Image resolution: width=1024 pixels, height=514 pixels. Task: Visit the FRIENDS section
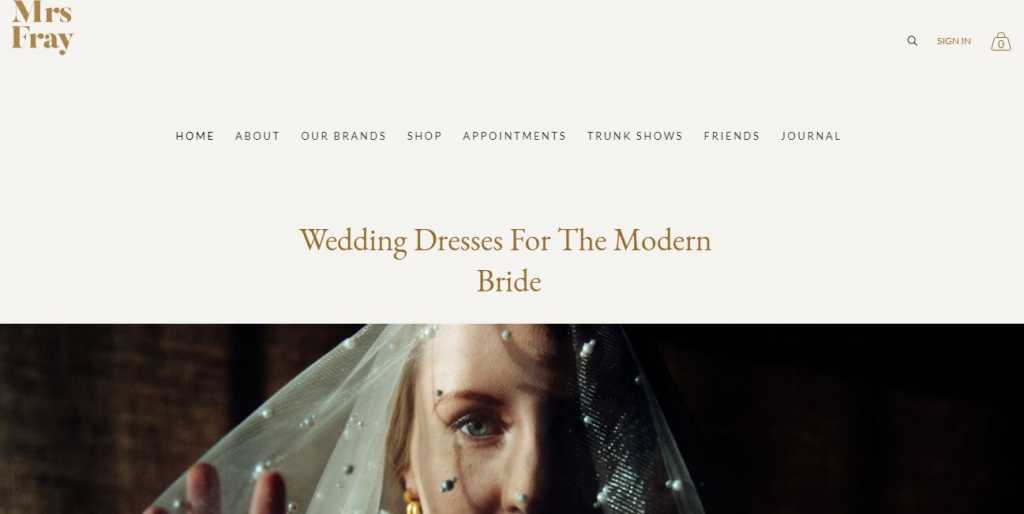tap(731, 136)
